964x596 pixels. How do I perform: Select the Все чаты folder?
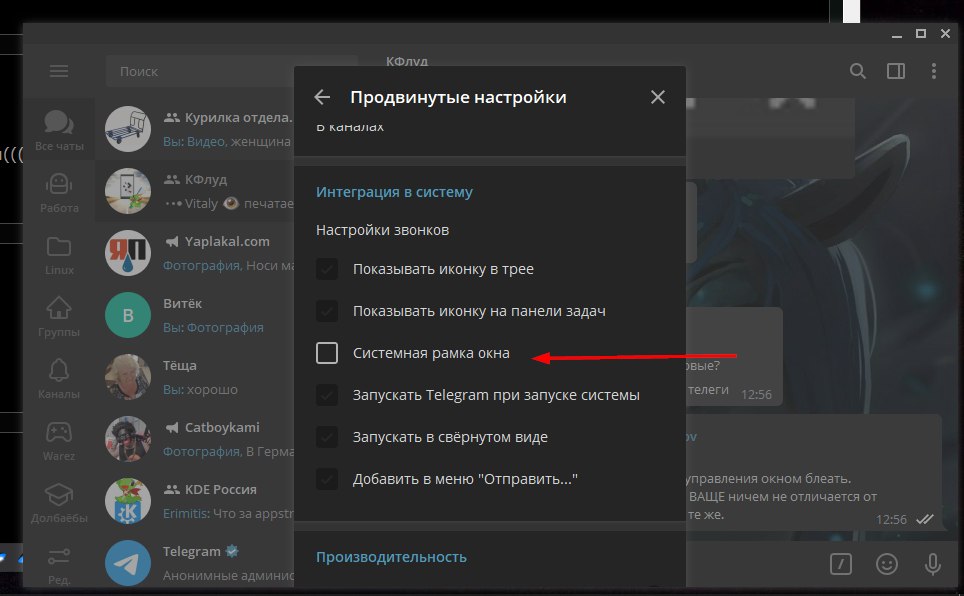tap(59, 130)
